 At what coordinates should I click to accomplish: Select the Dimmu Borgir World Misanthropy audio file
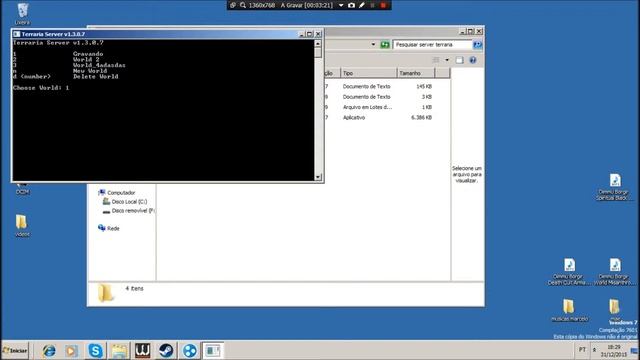point(615,271)
